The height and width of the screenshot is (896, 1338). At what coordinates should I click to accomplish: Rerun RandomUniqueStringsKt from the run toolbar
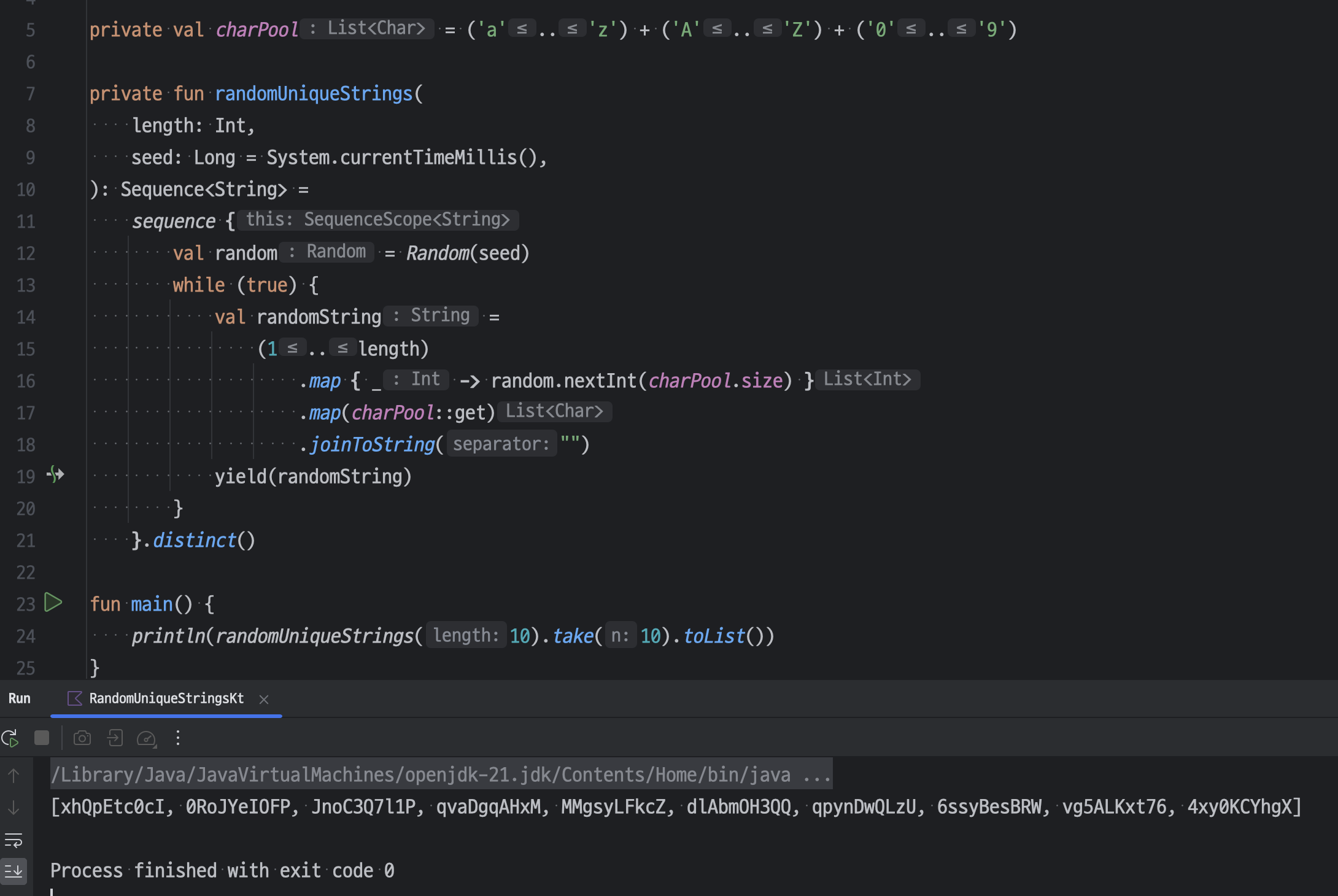10,738
